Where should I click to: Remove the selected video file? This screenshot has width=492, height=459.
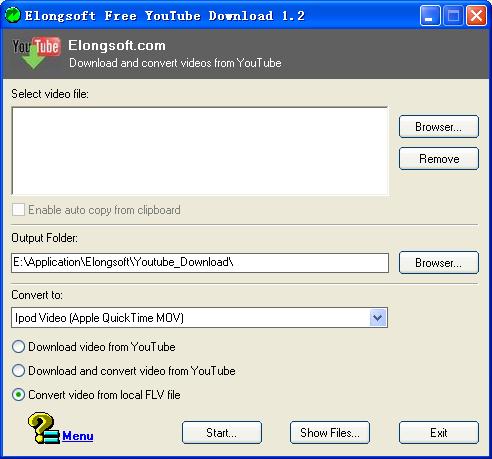(439, 159)
